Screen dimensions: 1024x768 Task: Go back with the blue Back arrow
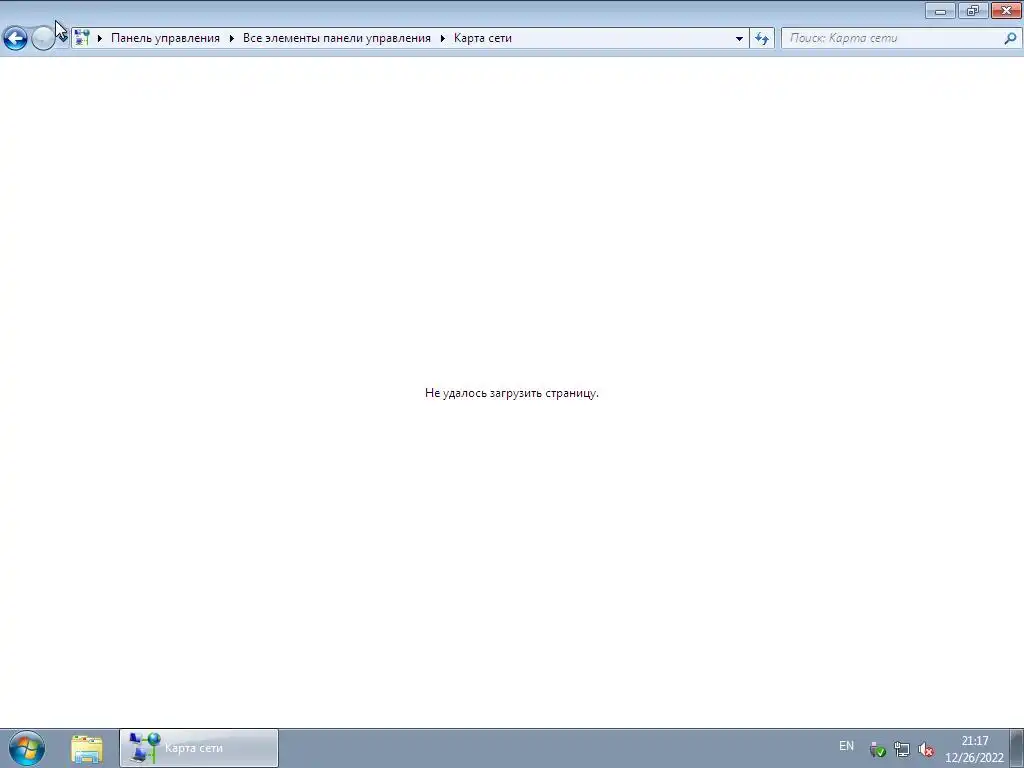pyautogui.click(x=16, y=38)
